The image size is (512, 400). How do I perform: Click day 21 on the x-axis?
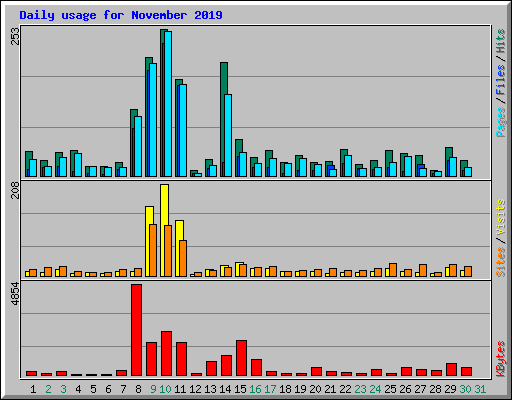[330, 389]
